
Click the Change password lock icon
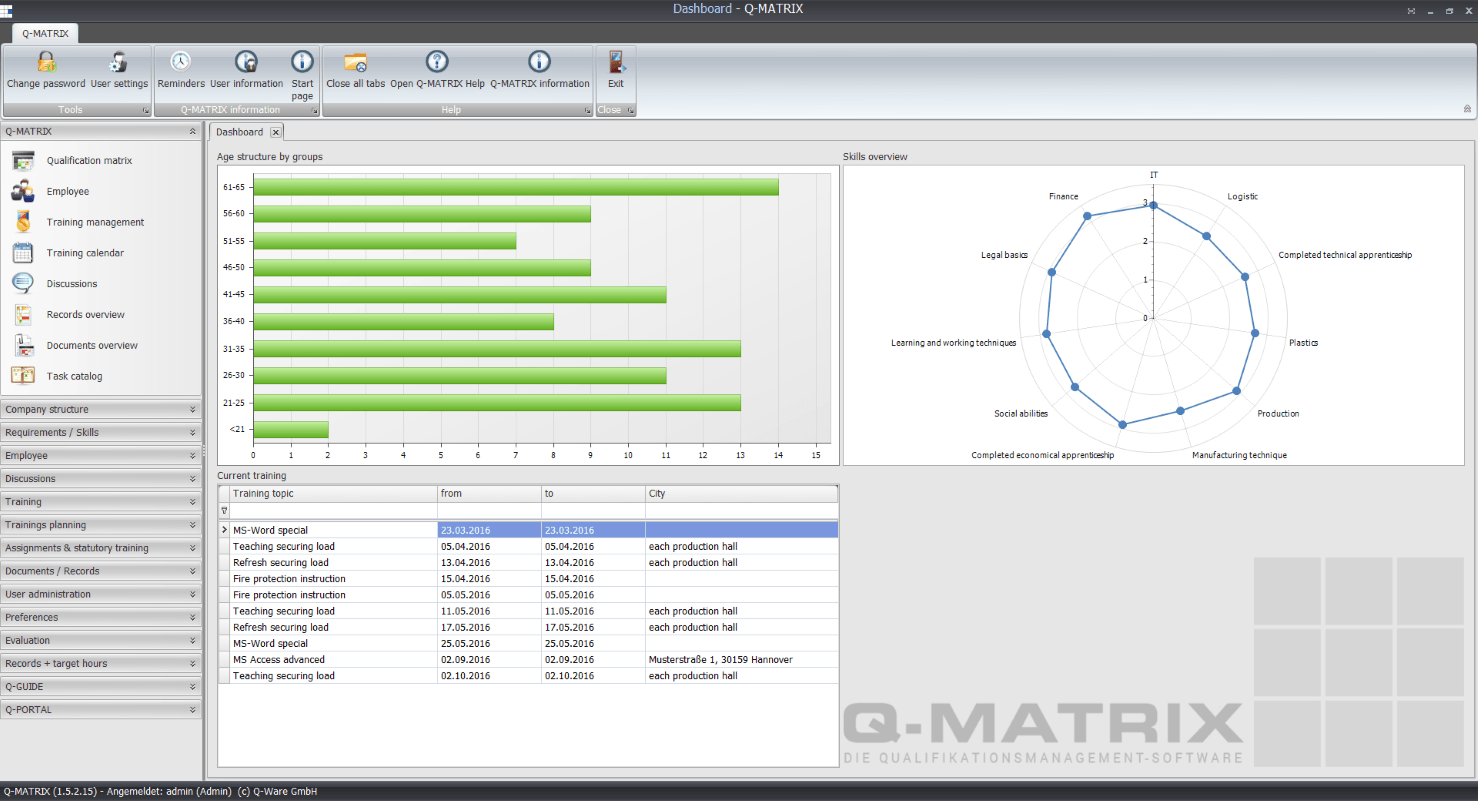[46, 63]
